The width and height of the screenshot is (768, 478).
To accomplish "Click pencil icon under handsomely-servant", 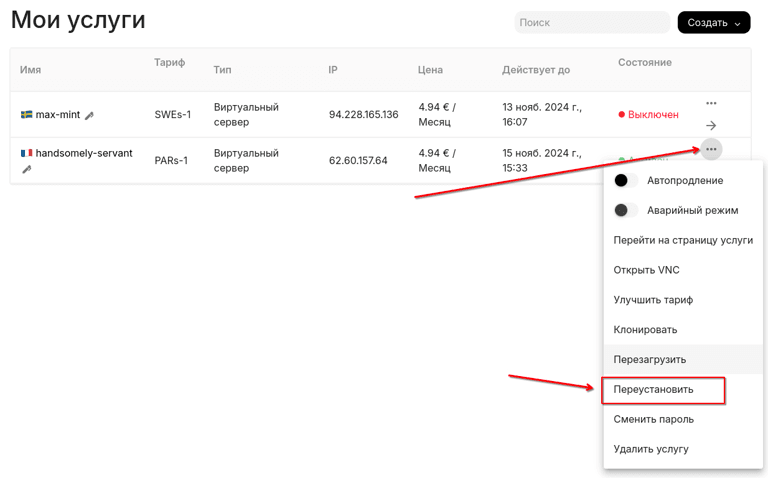I will point(27,170).
